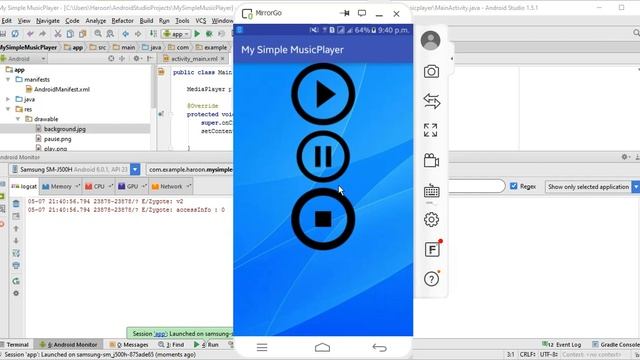
Task: Switch to the Network monitor tab
Action: (171, 186)
